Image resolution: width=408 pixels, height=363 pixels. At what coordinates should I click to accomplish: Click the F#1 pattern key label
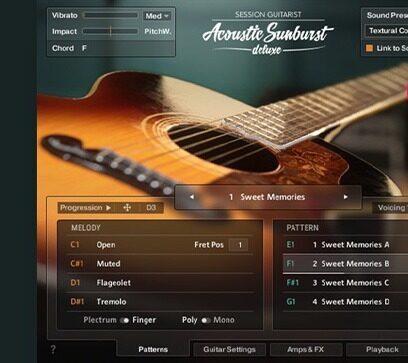pos(293,283)
